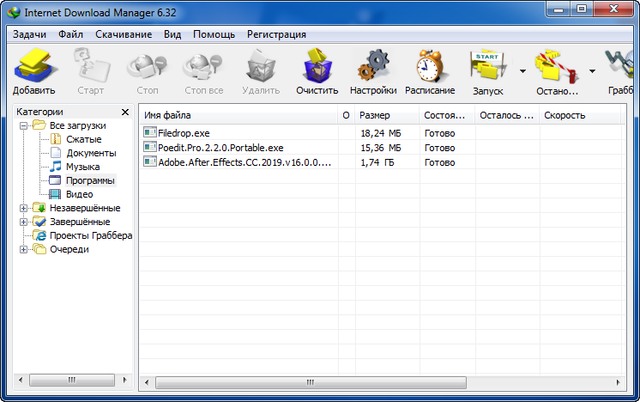Click the Добавить (Add URL) toolbar icon
Screen dimensions: 640x402
[33, 72]
